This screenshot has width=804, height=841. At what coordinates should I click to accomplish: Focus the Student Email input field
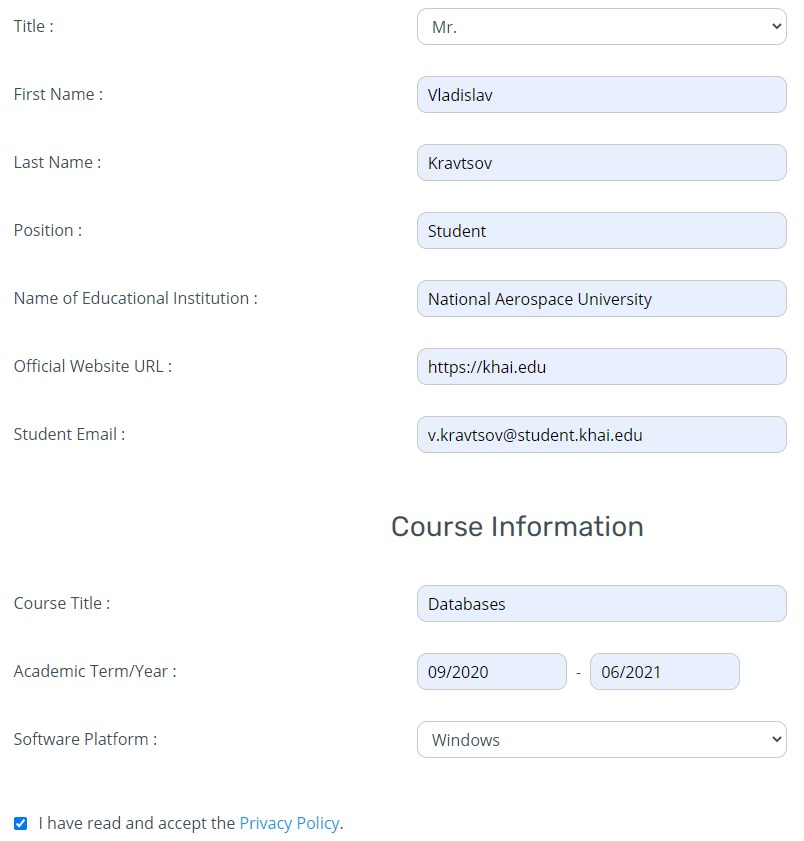tap(601, 434)
